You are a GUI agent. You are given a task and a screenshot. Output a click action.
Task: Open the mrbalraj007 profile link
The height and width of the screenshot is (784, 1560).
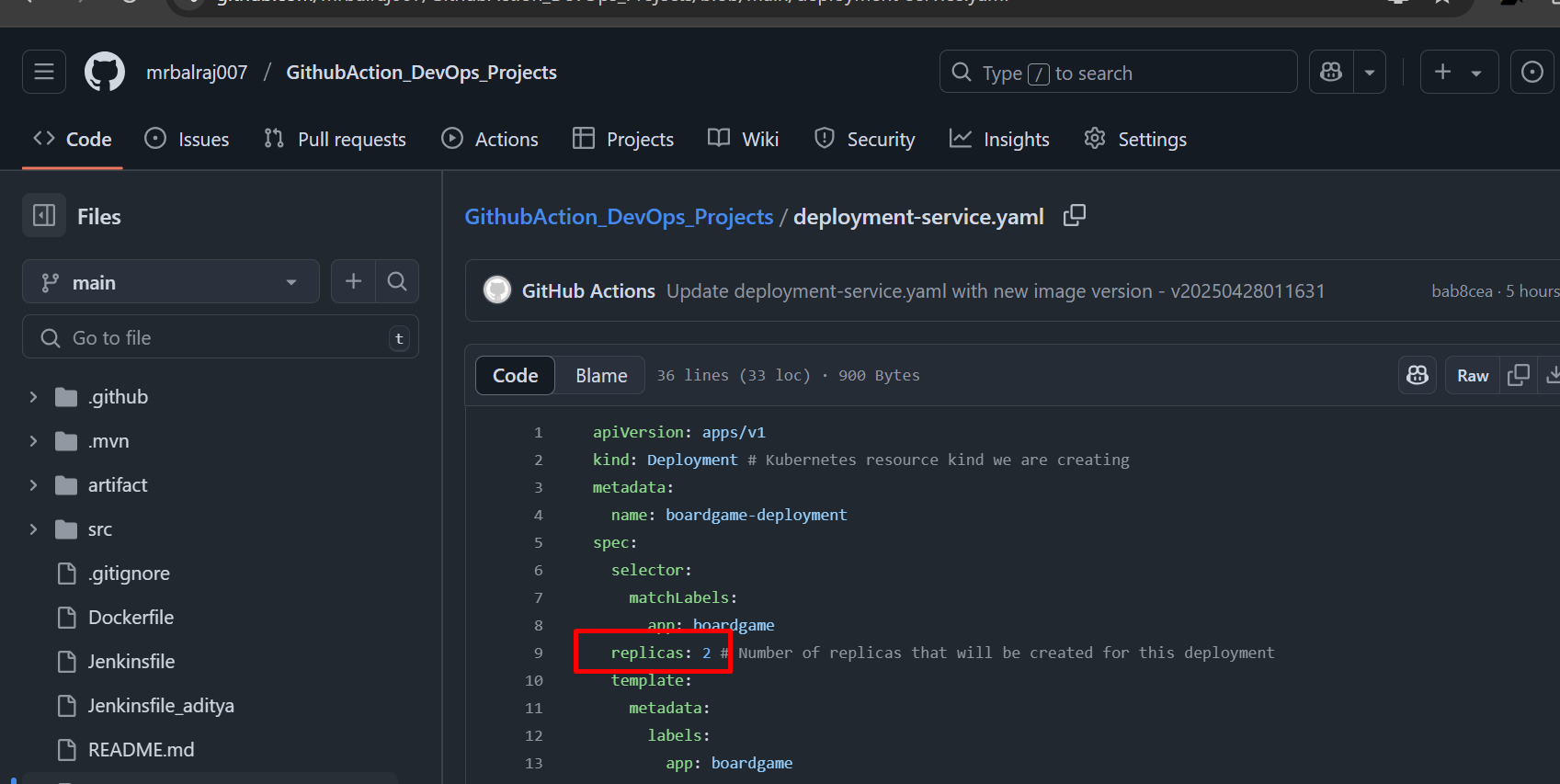tap(197, 73)
